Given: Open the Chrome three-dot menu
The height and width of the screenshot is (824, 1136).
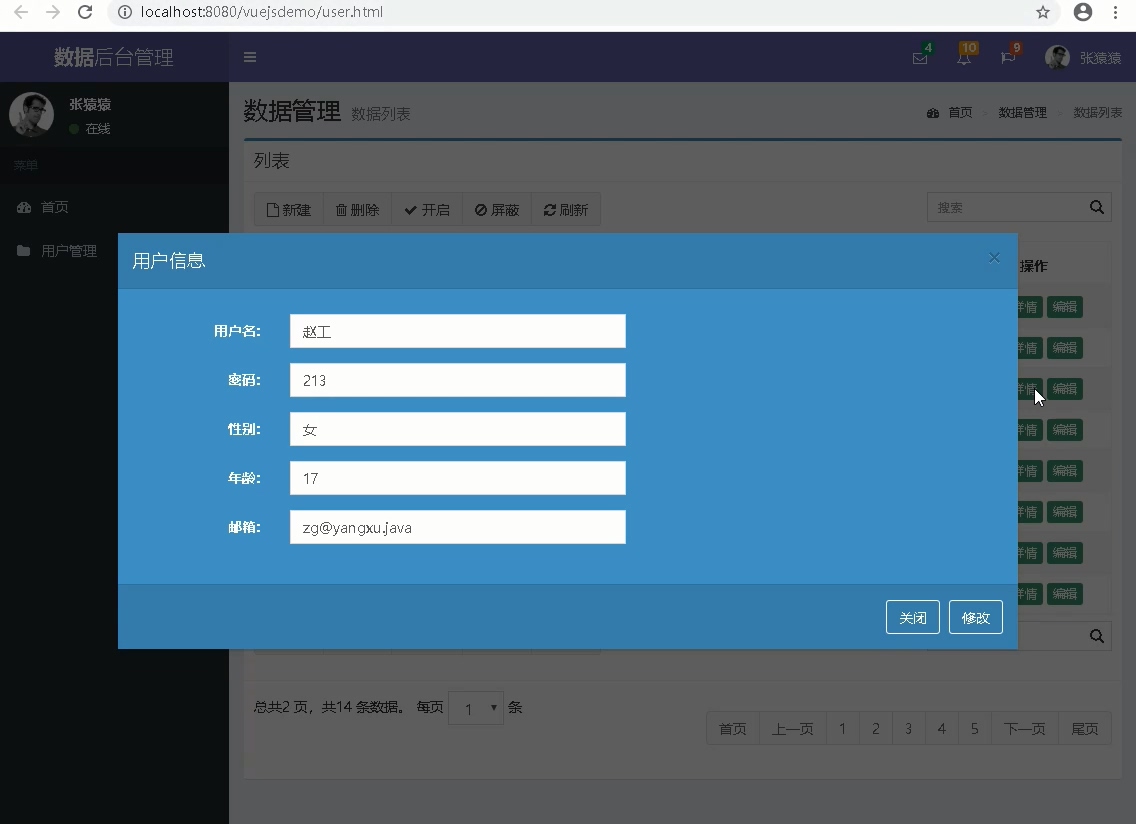Looking at the screenshot, I should tap(1115, 12).
